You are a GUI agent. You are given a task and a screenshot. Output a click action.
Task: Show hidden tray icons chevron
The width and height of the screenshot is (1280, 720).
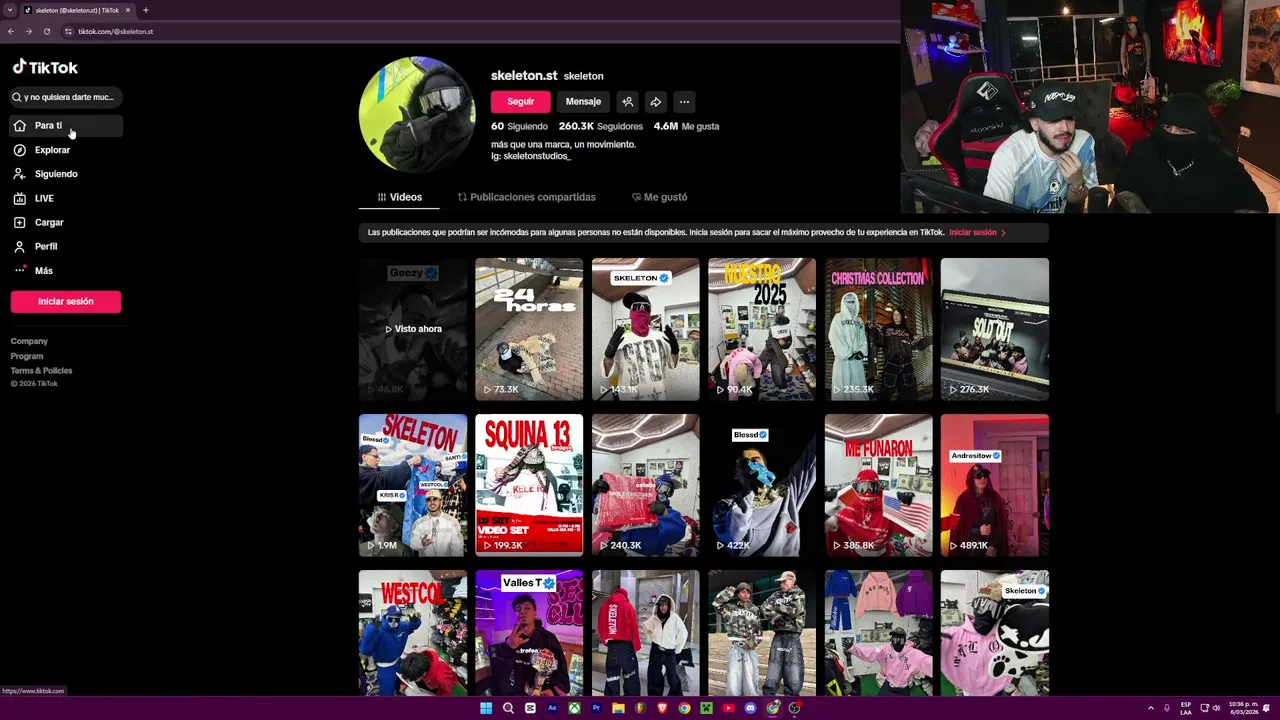1150,708
